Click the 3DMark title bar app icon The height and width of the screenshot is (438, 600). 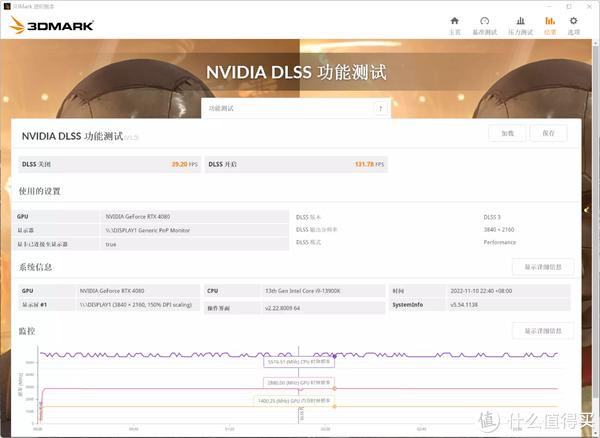click(6, 6)
